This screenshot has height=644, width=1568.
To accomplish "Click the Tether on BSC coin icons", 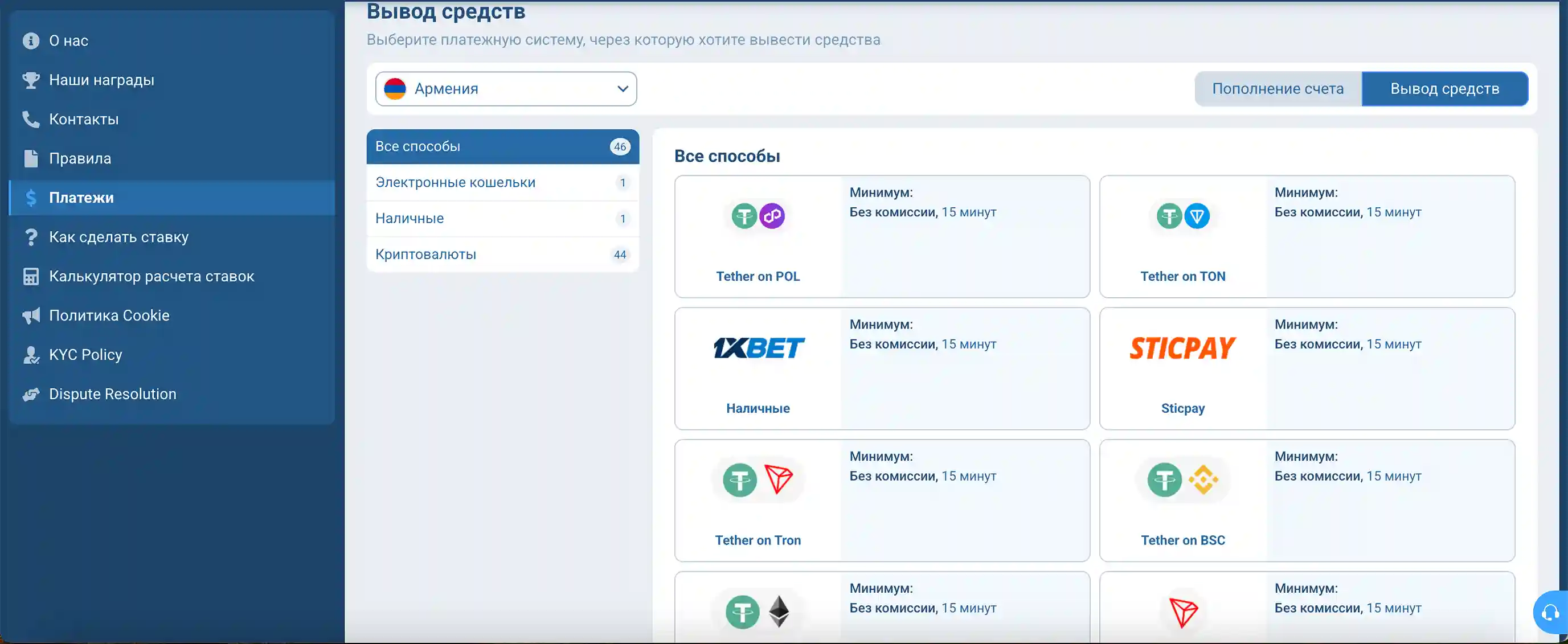I will tap(1183, 479).
